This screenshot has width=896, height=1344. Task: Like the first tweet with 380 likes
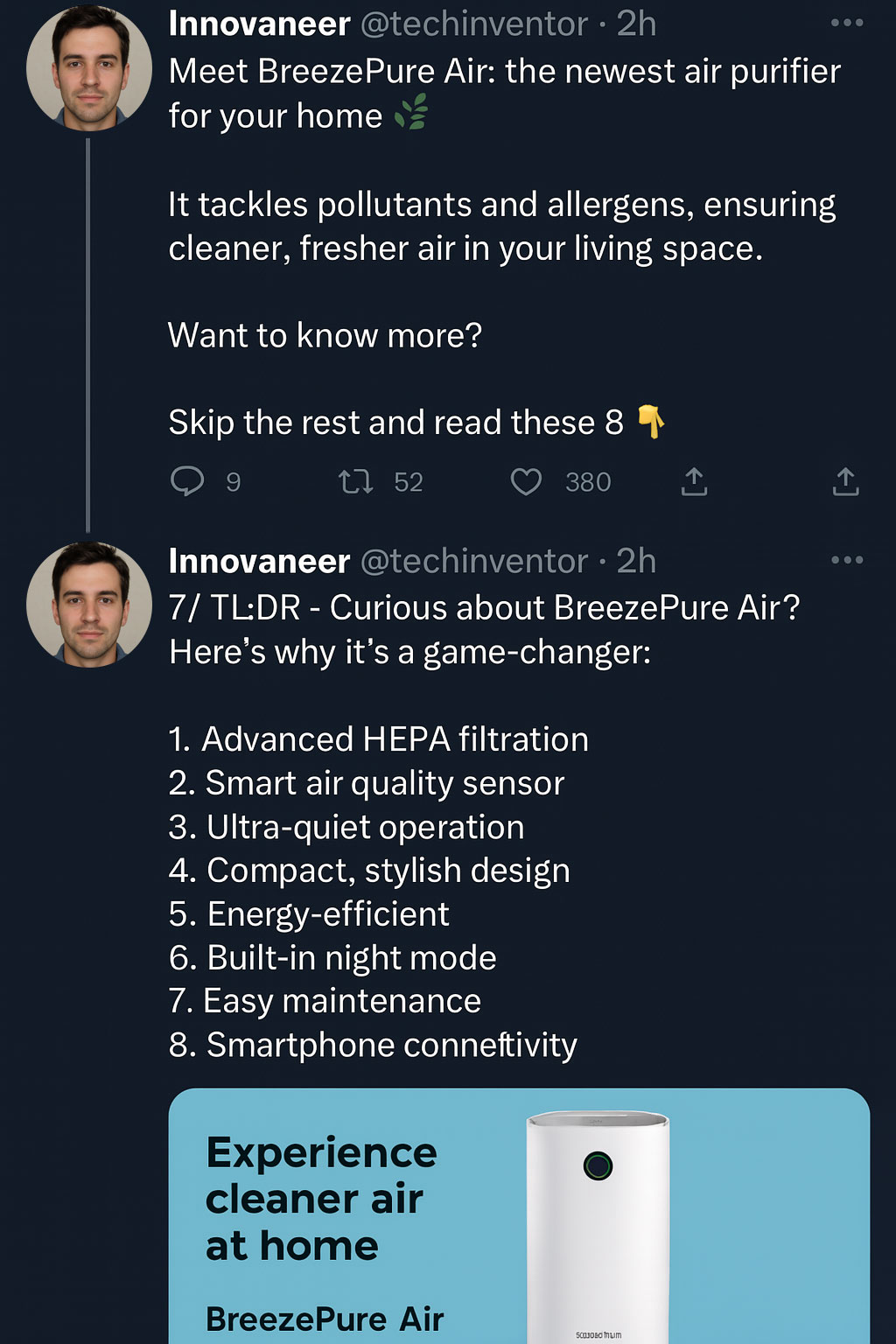(526, 481)
